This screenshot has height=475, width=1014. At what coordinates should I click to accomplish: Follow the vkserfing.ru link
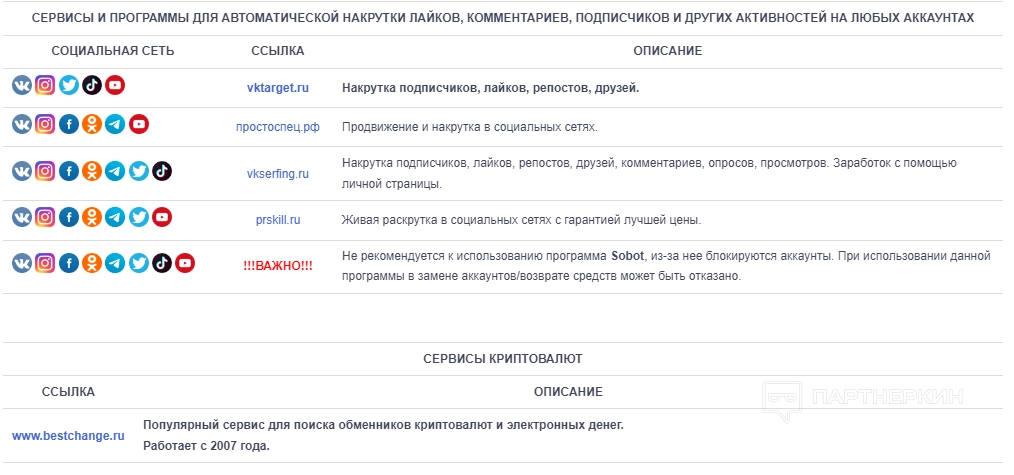tap(278, 173)
